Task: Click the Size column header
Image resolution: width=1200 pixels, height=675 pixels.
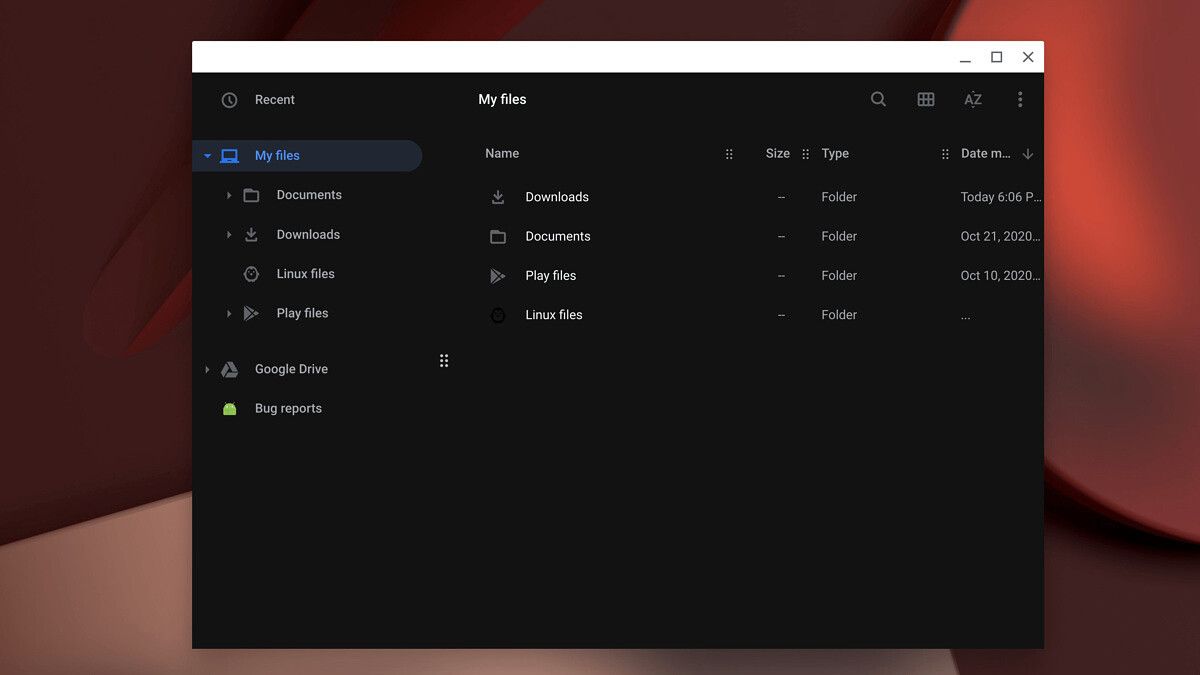Action: click(777, 153)
